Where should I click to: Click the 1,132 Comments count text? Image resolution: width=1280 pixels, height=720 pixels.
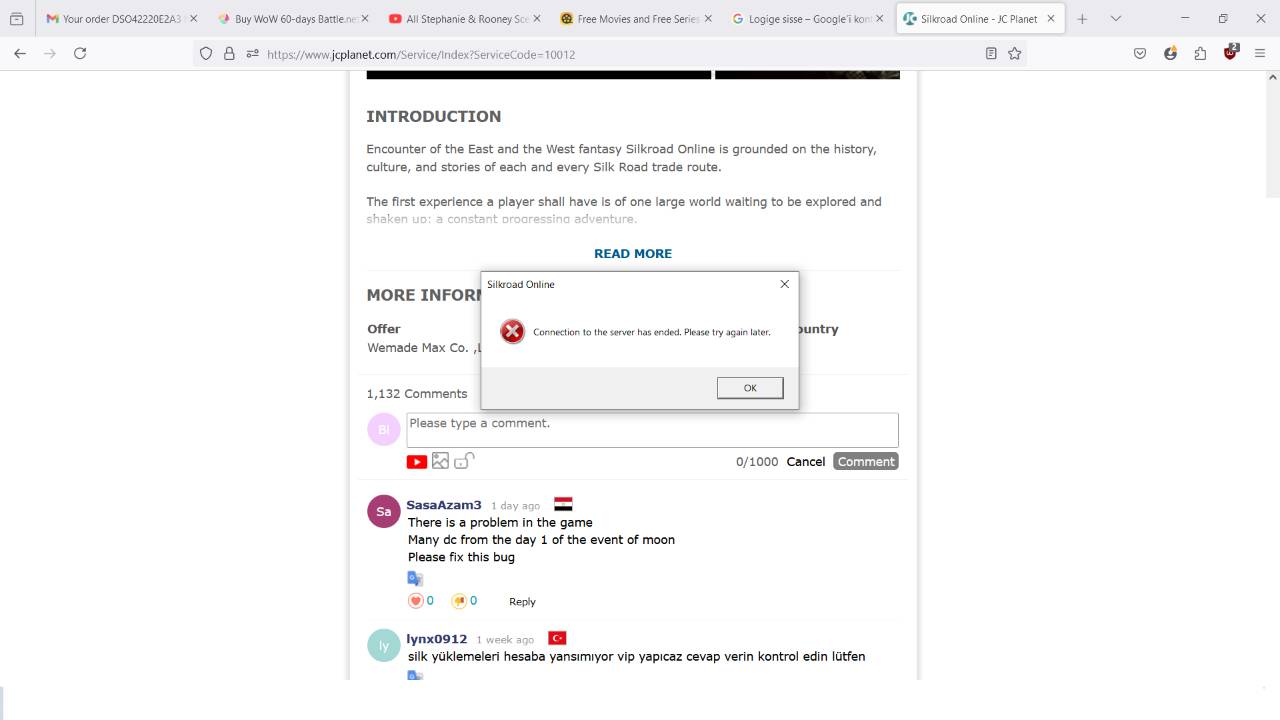click(x=417, y=393)
